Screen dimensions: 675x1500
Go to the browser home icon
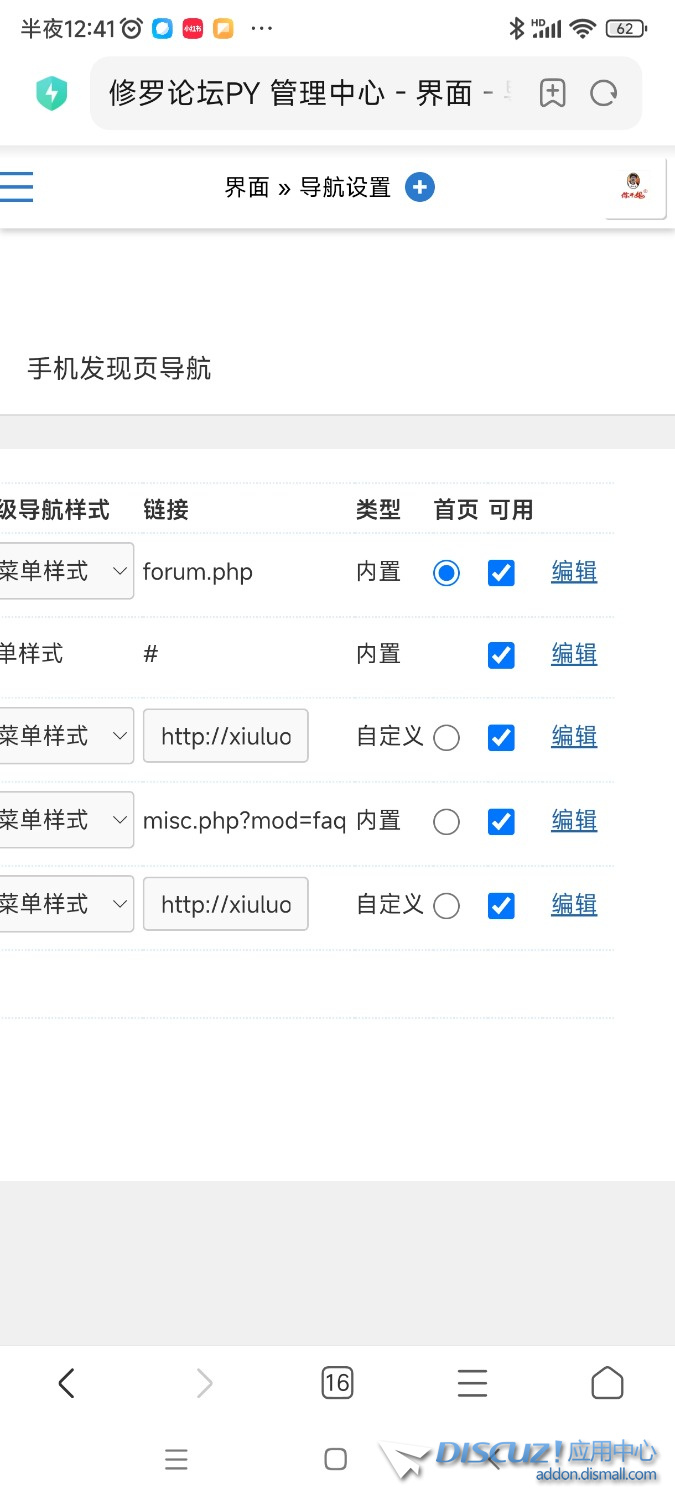(x=607, y=1383)
